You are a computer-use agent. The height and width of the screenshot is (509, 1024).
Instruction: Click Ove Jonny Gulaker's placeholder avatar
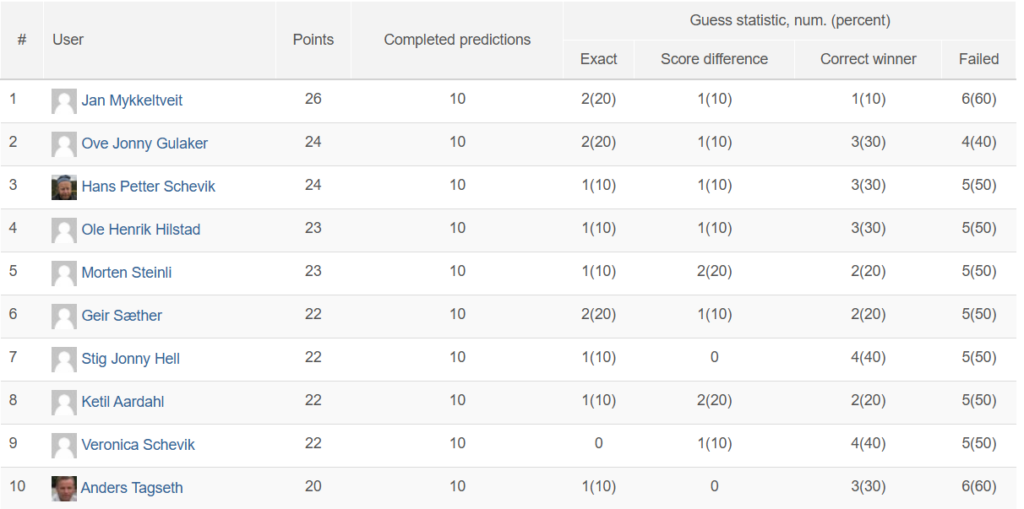click(x=64, y=144)
